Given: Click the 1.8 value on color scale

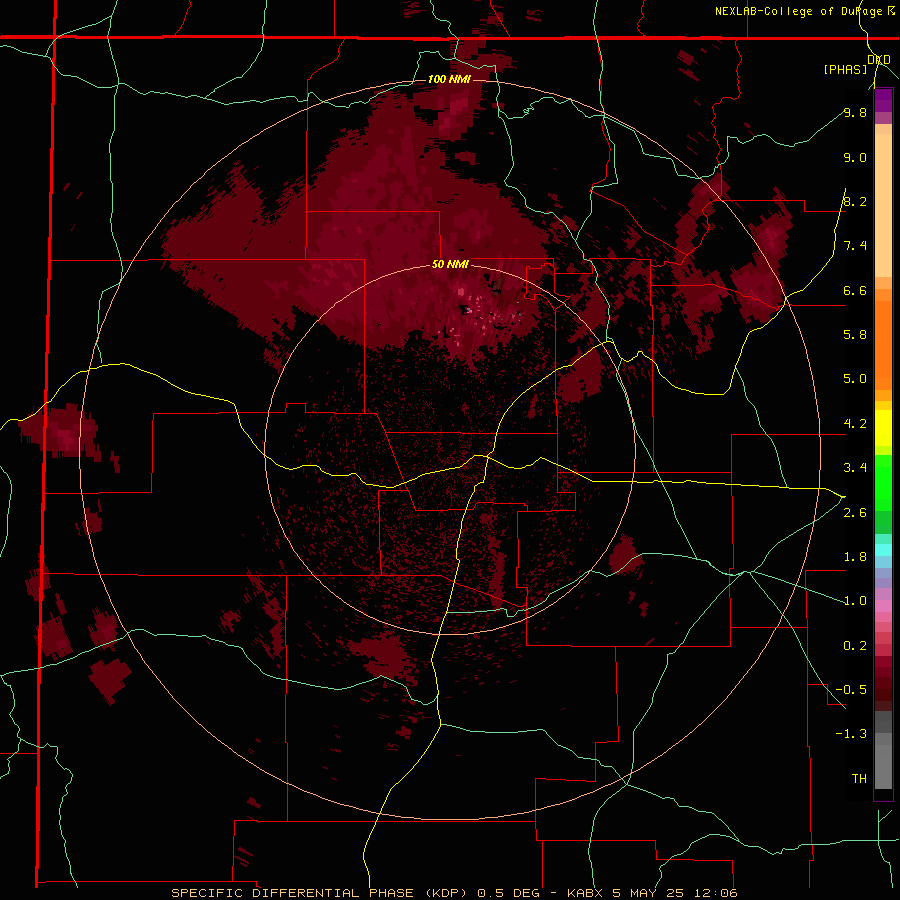Looking at the screenshot, I should [855, 556].
